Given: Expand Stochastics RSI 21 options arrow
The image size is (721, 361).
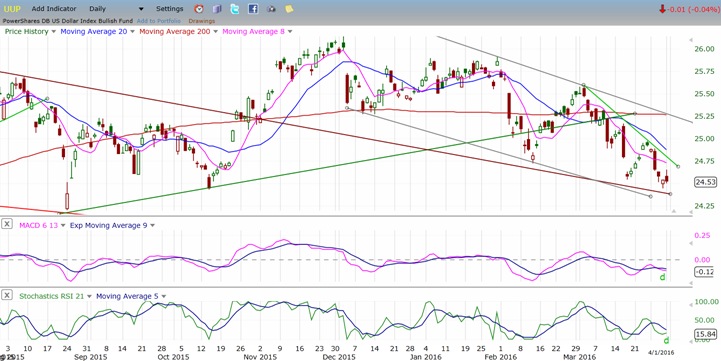Looking at the screenshot, I should click(x=89, y=297).
